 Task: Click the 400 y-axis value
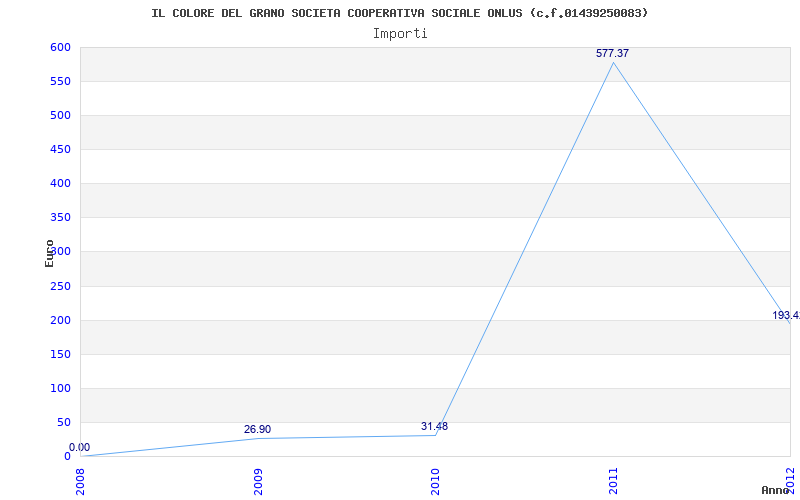click(x=60, y=184)
